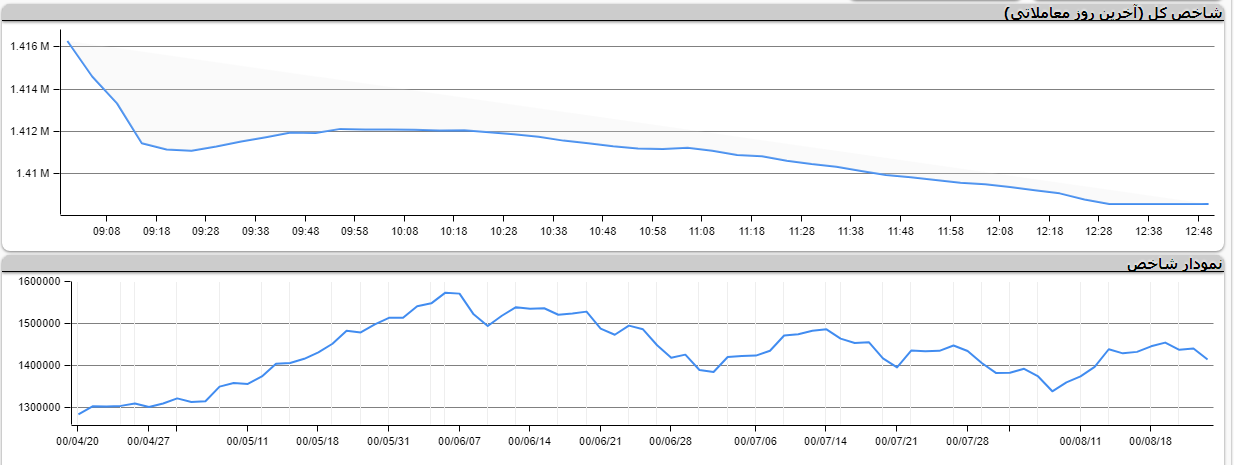Click the 09:08 time label on the intraday chart
The height and width of the screenshot is (465, 1235).
click(x=107, y=231)
